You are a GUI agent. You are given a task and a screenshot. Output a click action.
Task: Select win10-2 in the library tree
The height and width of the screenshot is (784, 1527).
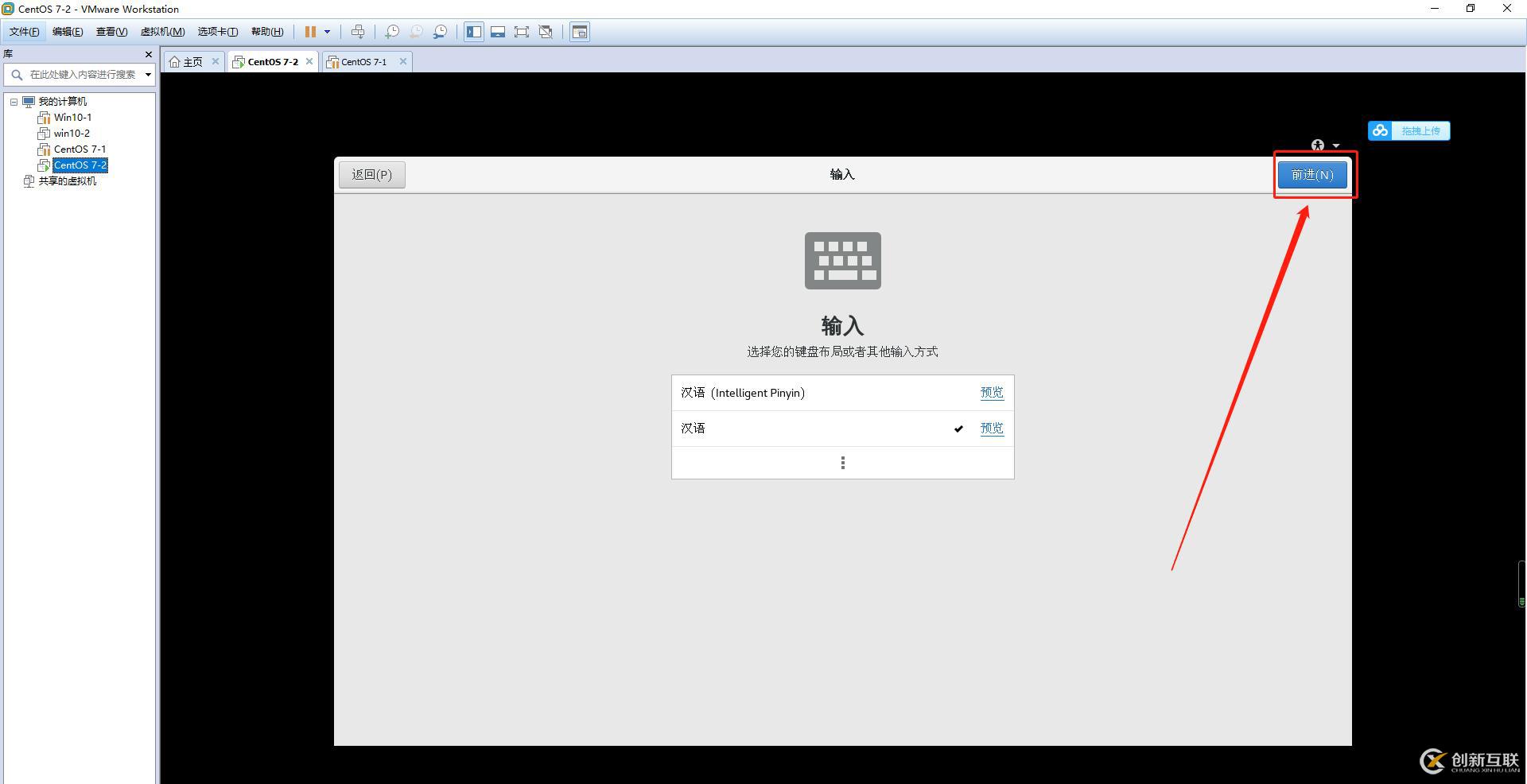coord(72,134)
